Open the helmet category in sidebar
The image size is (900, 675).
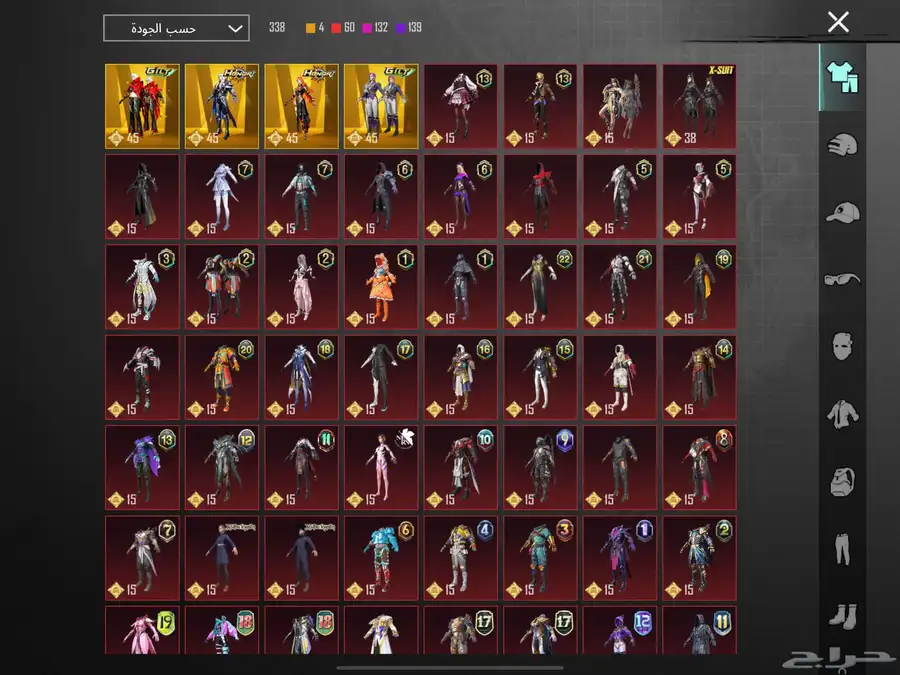[x=842, y=145]
